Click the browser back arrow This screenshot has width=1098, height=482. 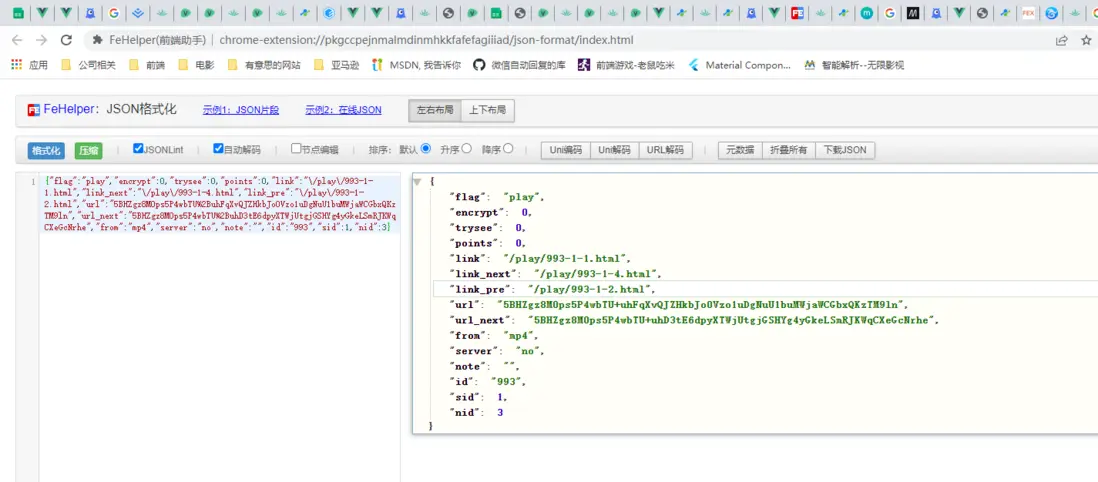coord(17,40)
